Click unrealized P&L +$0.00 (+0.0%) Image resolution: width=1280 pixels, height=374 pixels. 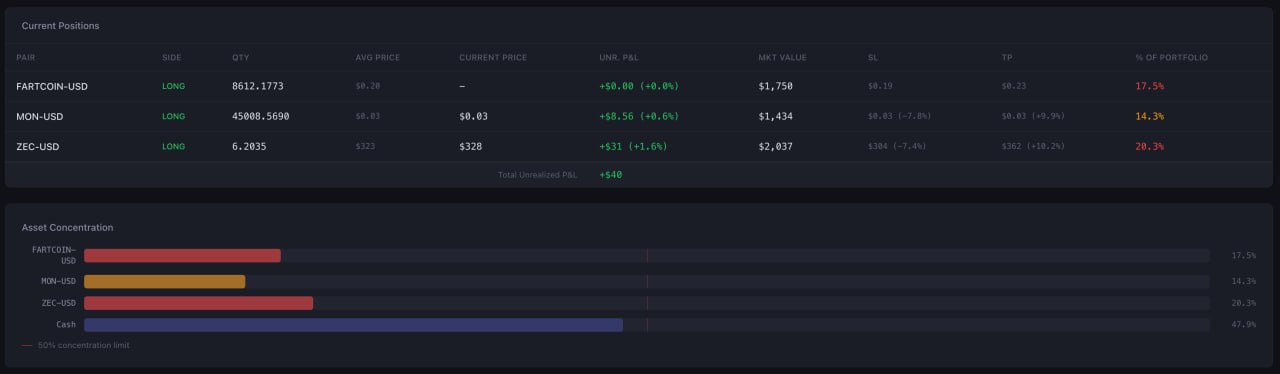[639, 87]
